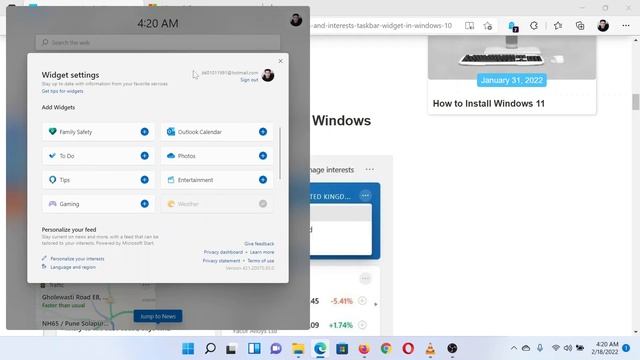The height and width of the screenshot is (360, 640).
Task: Launch Google Chrome from the taskbar
Action: click(x=386, y=349)
